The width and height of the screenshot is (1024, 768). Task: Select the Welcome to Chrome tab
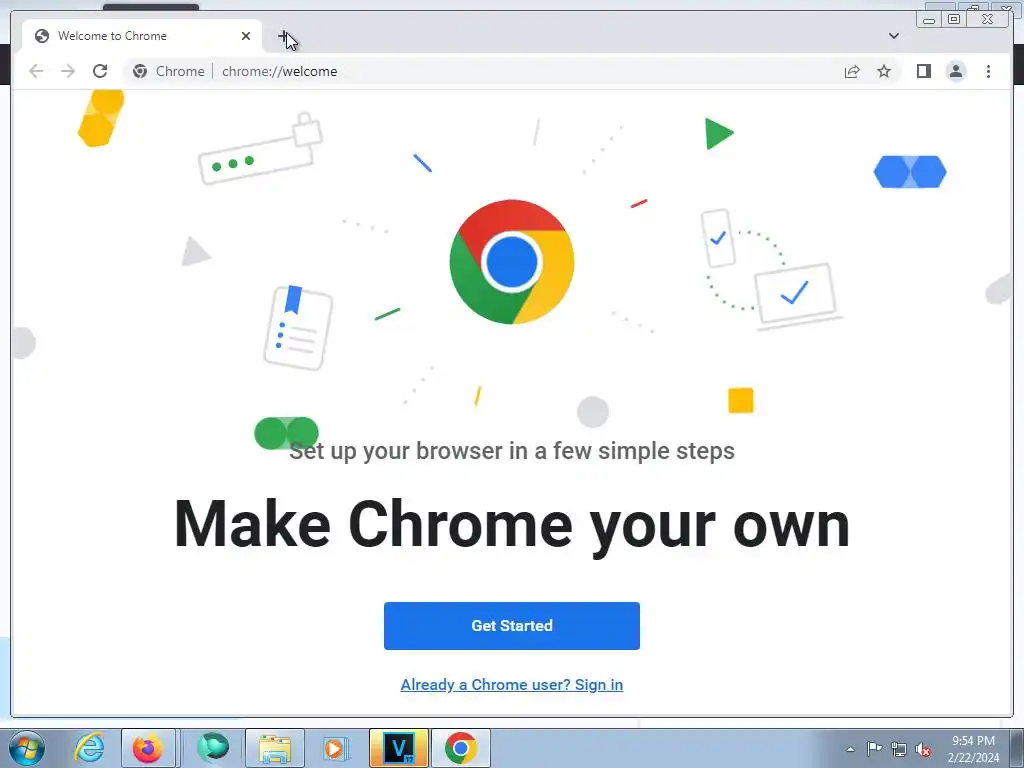142,36
